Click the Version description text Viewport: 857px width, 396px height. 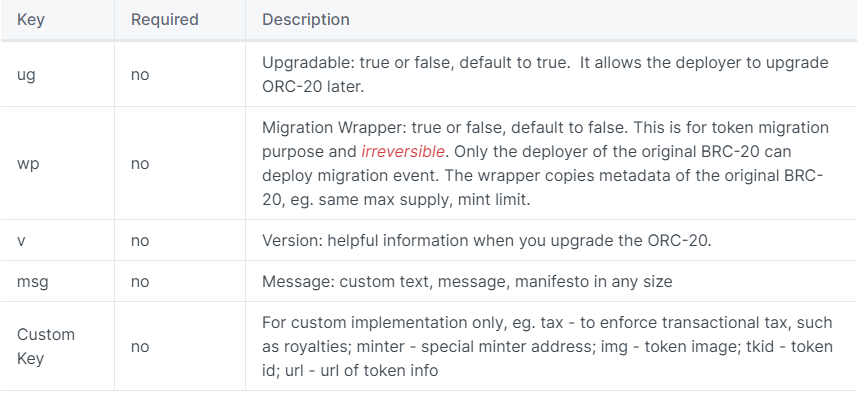coord(486,241)
